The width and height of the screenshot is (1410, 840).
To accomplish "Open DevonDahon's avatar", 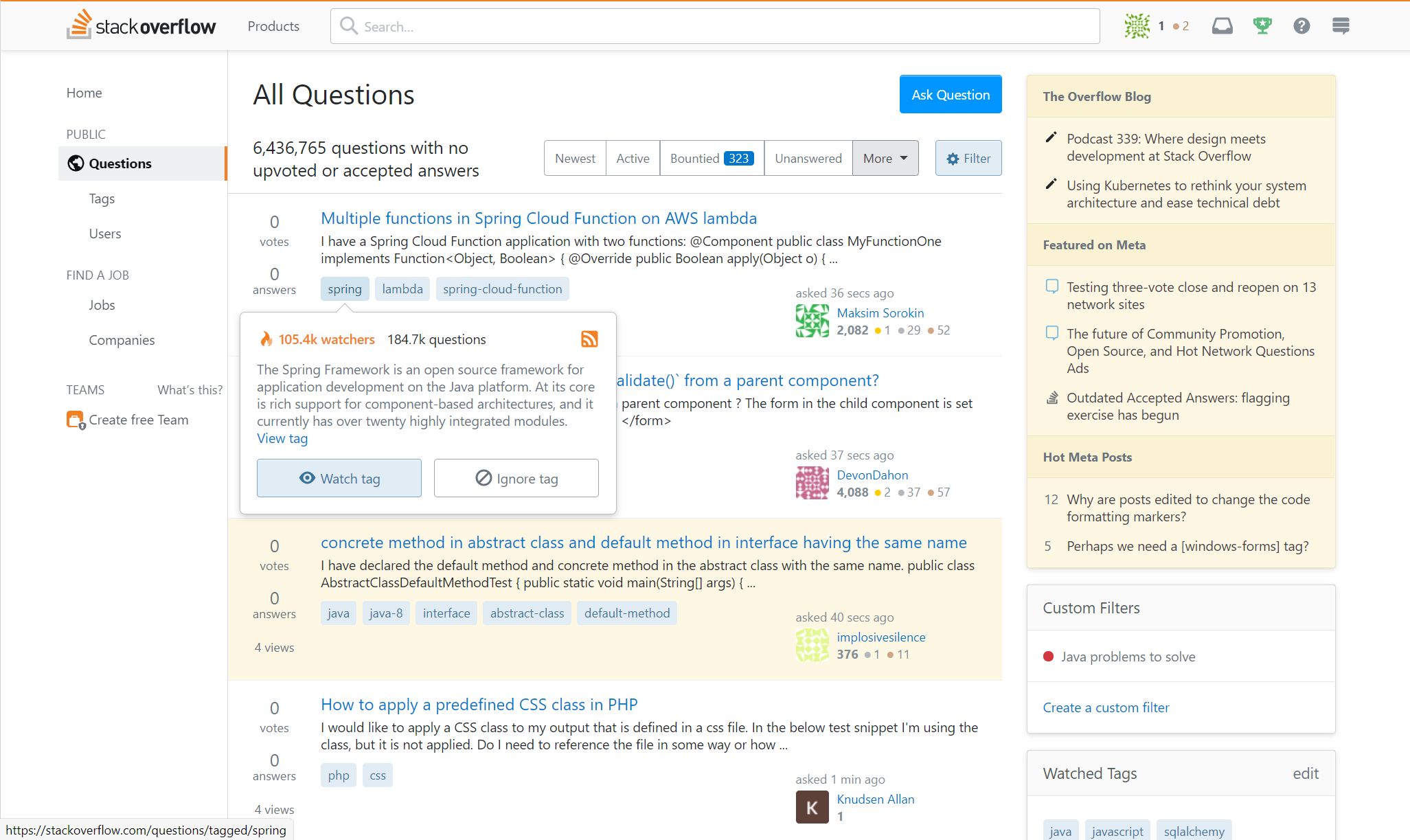I will tap(812, 483).
